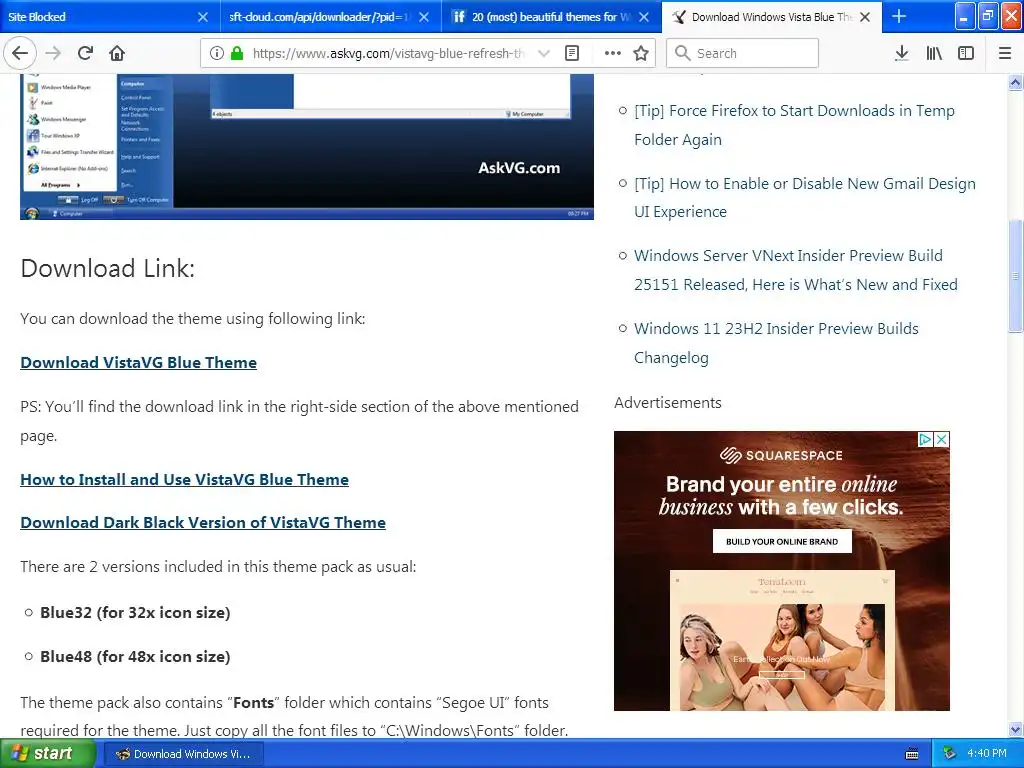Open How to Install and Use VistaVG link
The image size is (1024, 768).
tap(184, 479)
